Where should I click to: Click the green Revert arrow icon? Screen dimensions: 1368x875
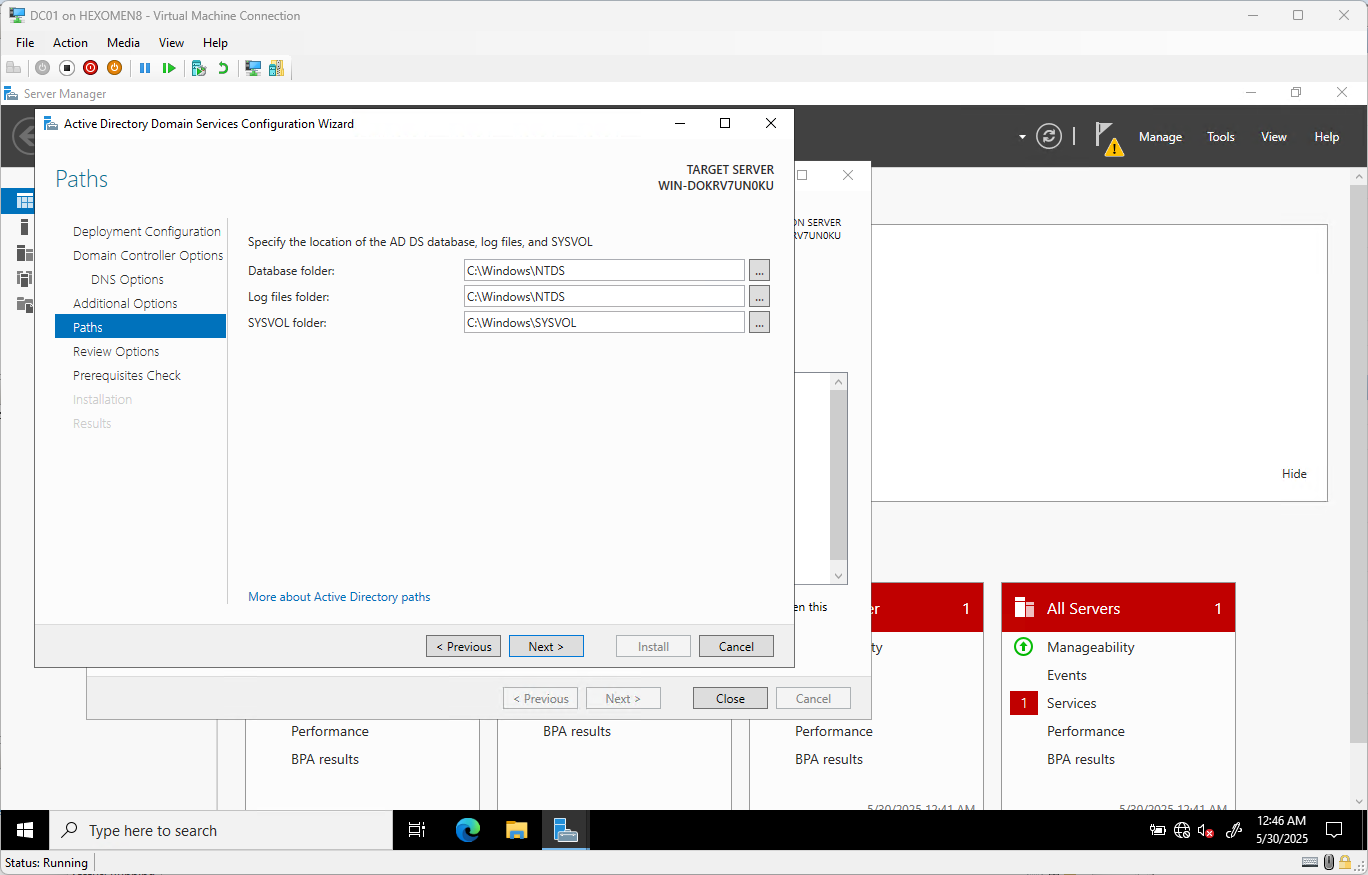coord(223,68)
